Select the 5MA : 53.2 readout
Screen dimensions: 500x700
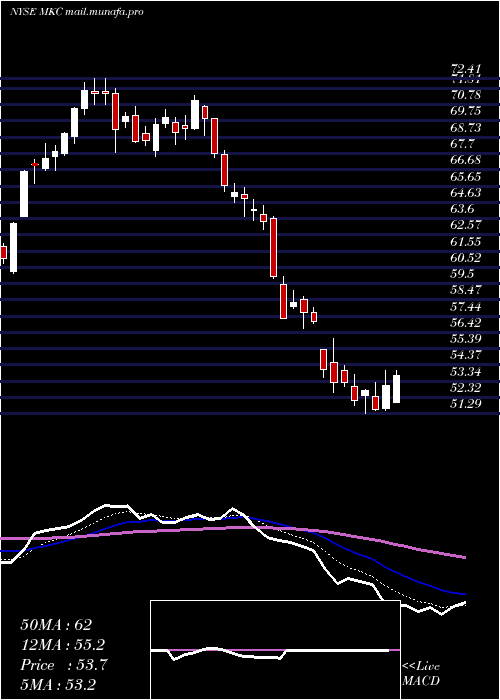click(x=58, y=685)
